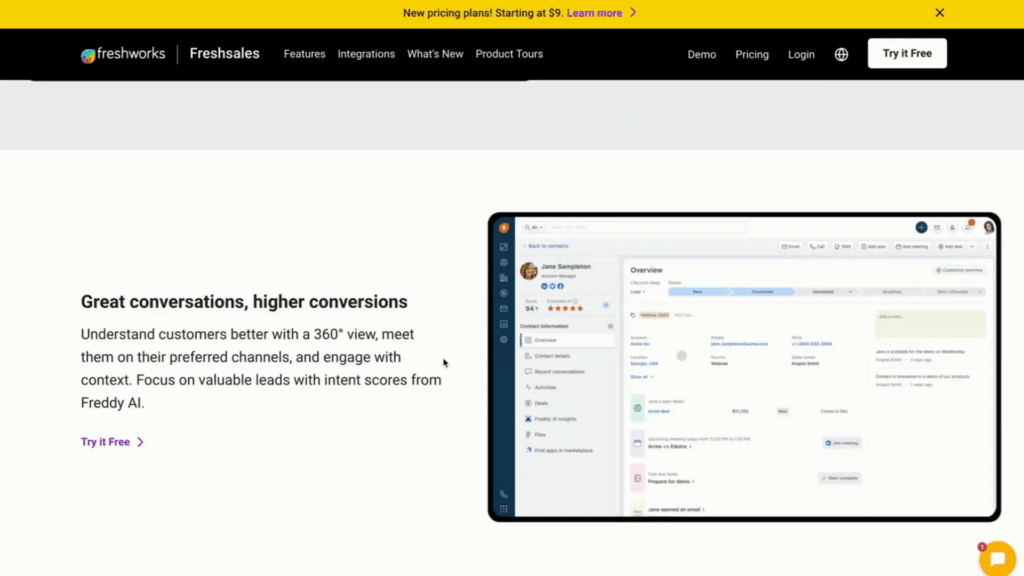Open the orange chat widget bubble
This screenshot has width=1024, height=576.
point(997,558)
